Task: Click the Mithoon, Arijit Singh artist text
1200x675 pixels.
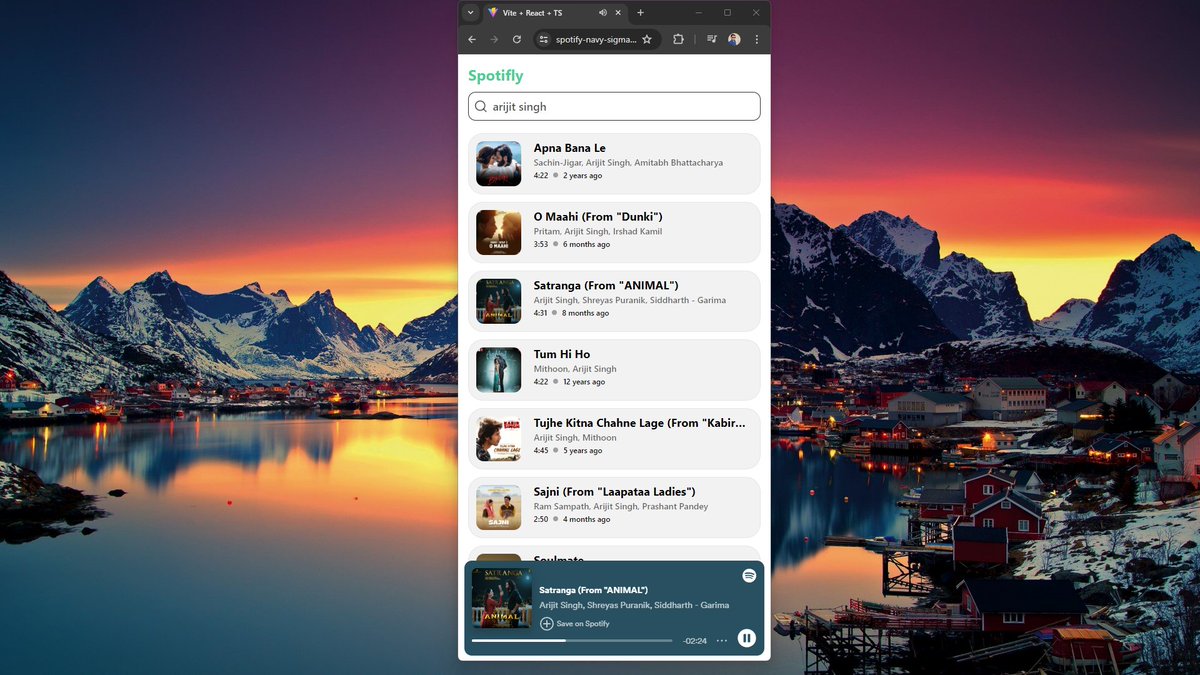Action: (x=575, y=369)
